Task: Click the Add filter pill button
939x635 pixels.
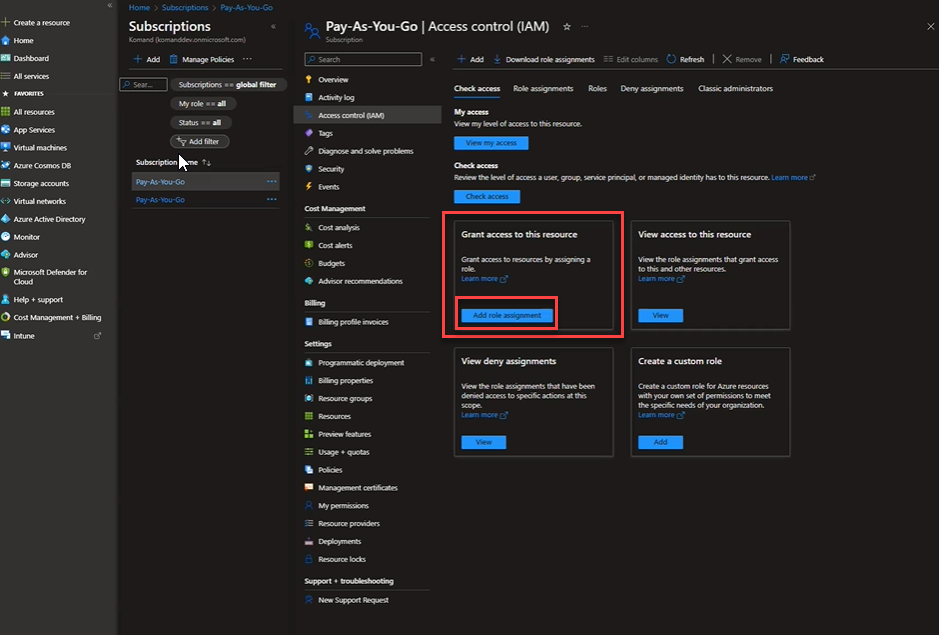Action: click(x=198, y=141)
